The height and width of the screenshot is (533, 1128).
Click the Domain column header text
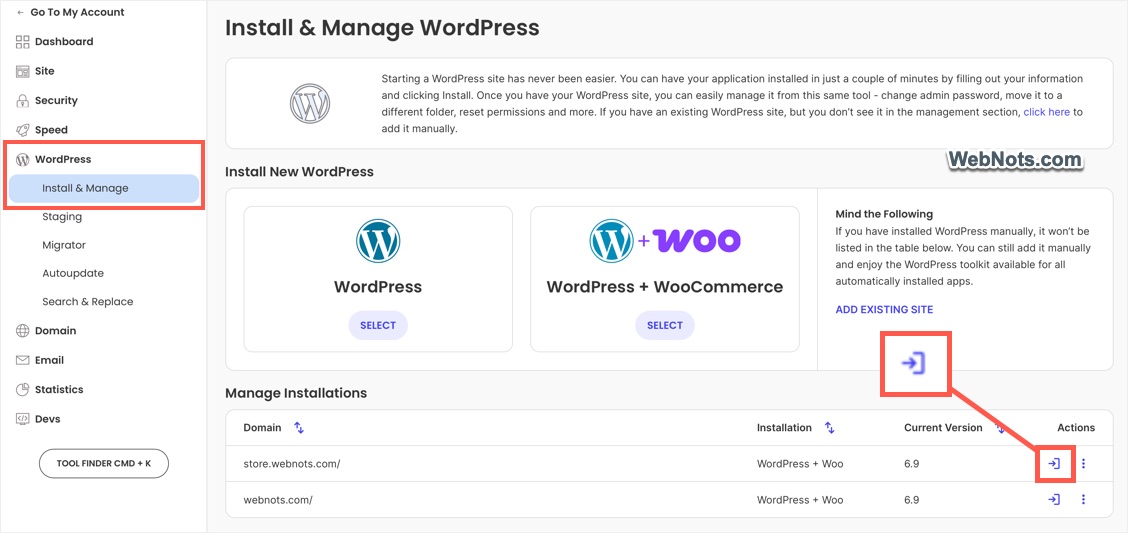pyautogui.click(x=263, y=428)
